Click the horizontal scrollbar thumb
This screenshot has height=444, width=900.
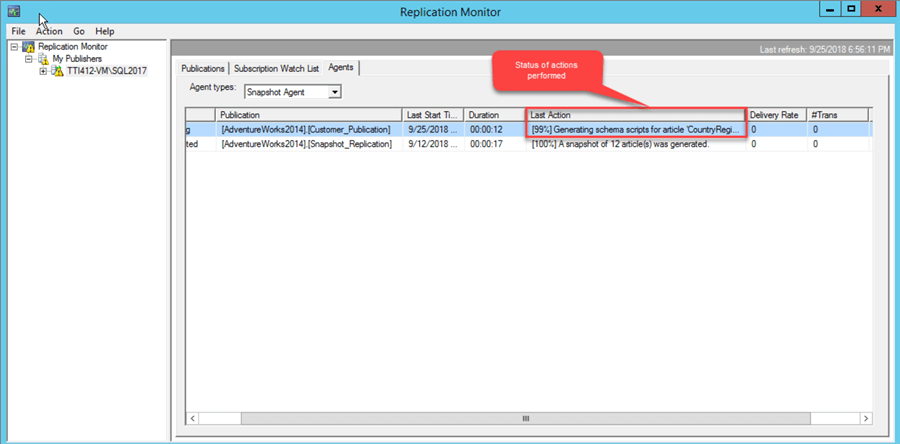[525, 418]
